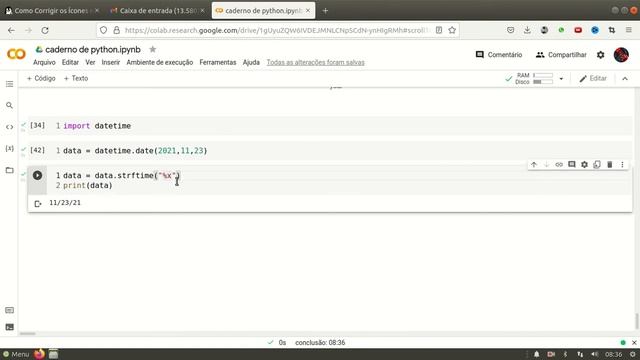
Task: Open code snippets sidebar icon
Action: coord(9,127)
